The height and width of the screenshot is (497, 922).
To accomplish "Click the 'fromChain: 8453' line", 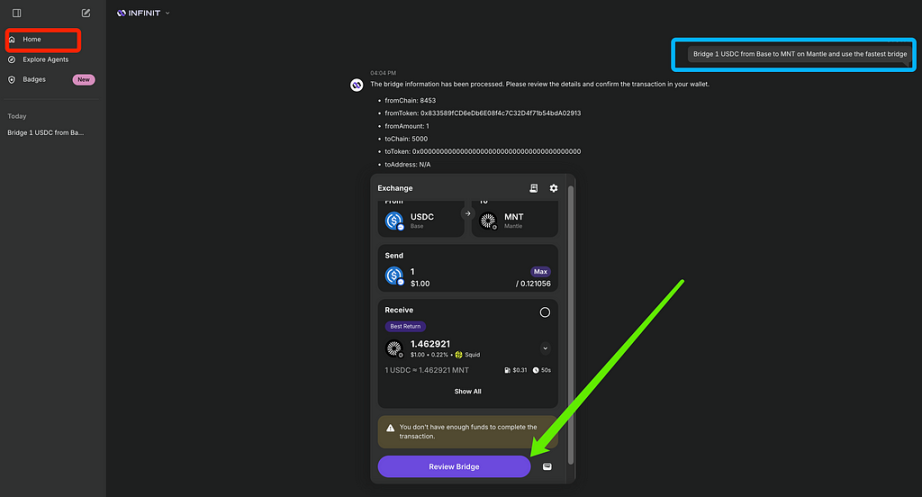I will point(410,101).
